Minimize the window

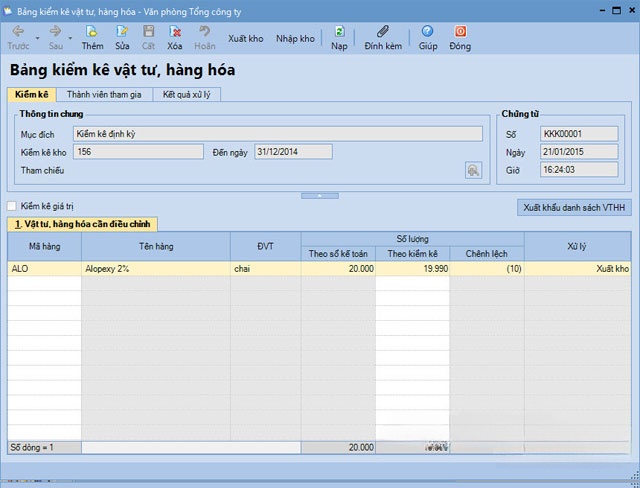click(x=602, y=11)
